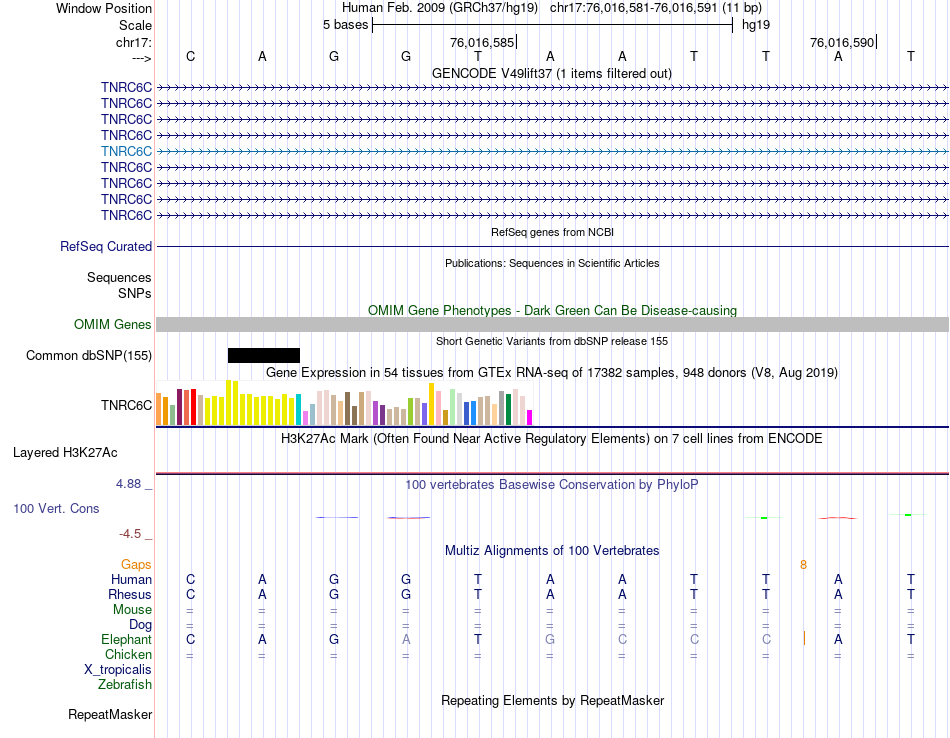The image size is (950, 738).
Task: Select the Dog species label
Action: [x=141, y=625]
